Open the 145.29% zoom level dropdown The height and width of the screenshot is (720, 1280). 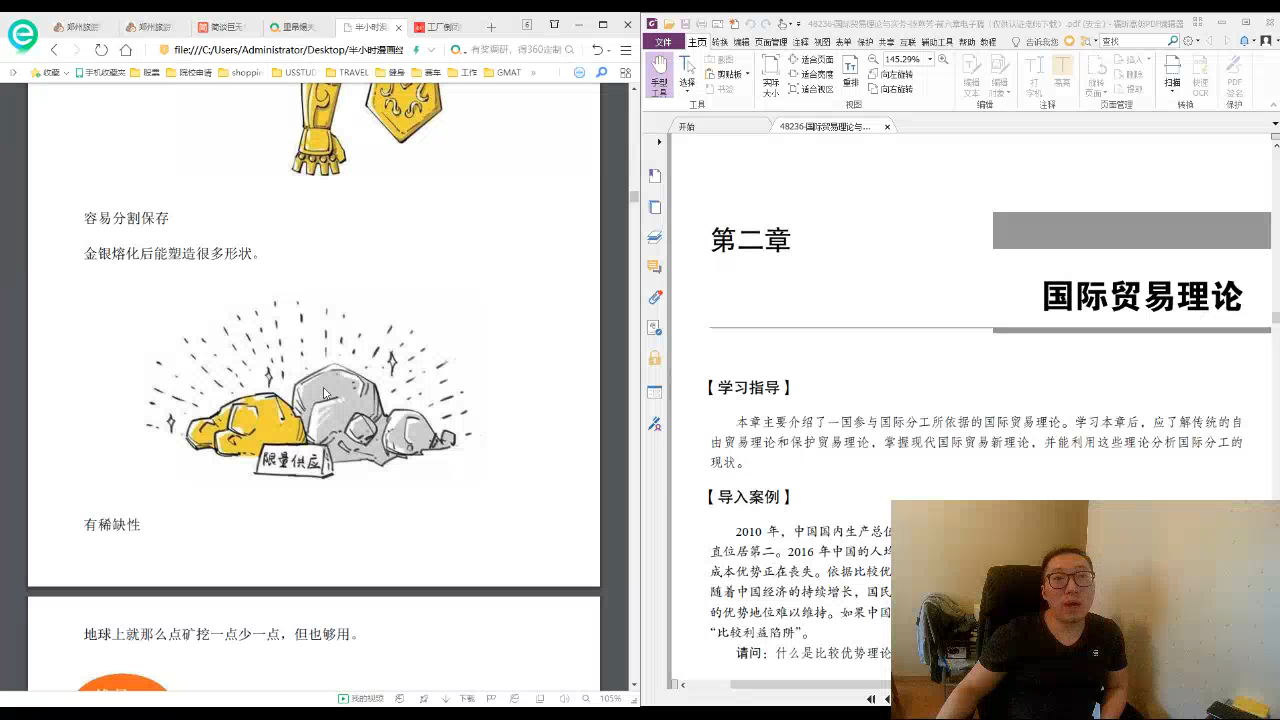point(929,60)
